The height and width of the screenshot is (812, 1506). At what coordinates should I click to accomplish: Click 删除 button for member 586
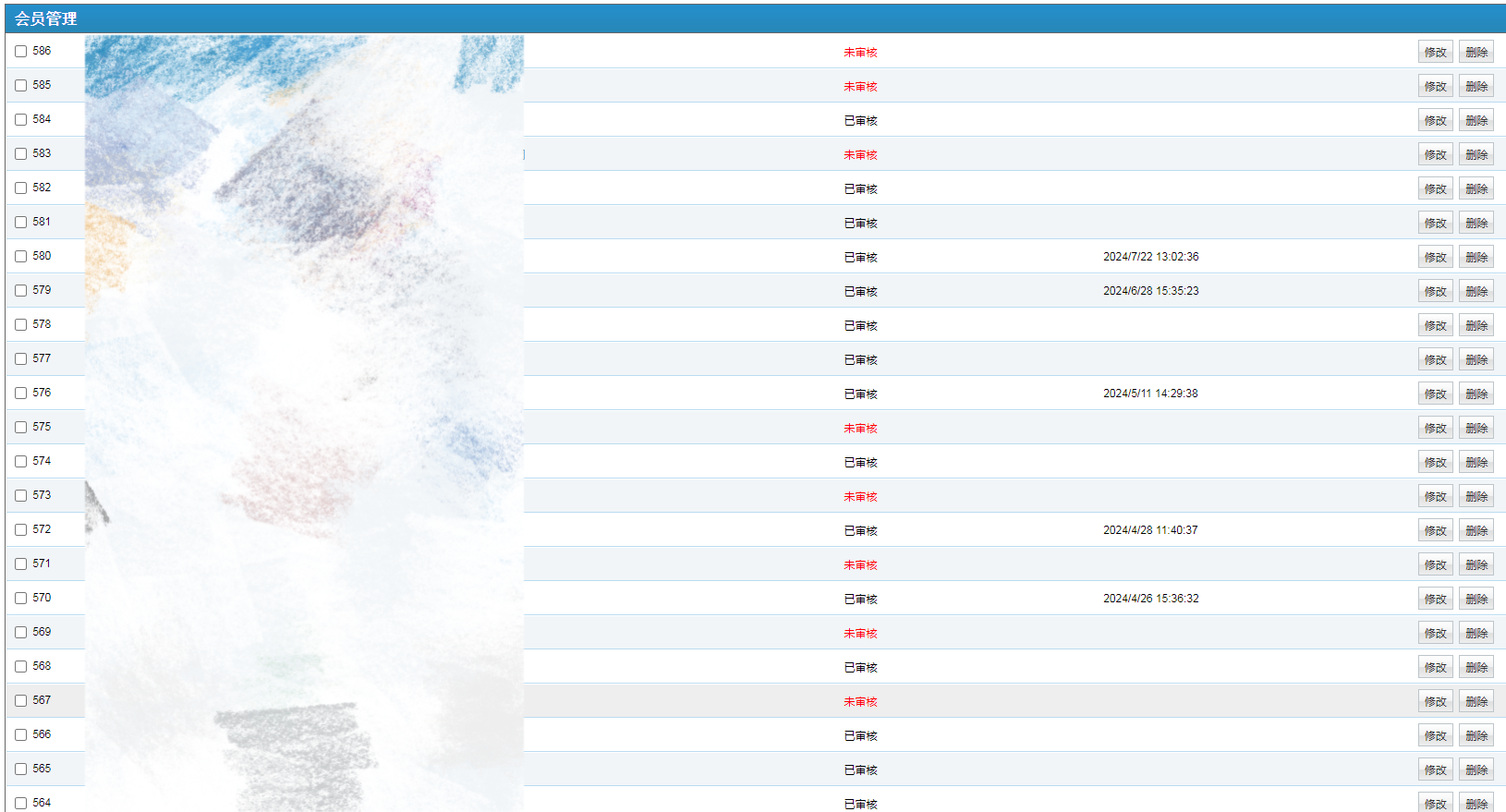click(1476, 53)
